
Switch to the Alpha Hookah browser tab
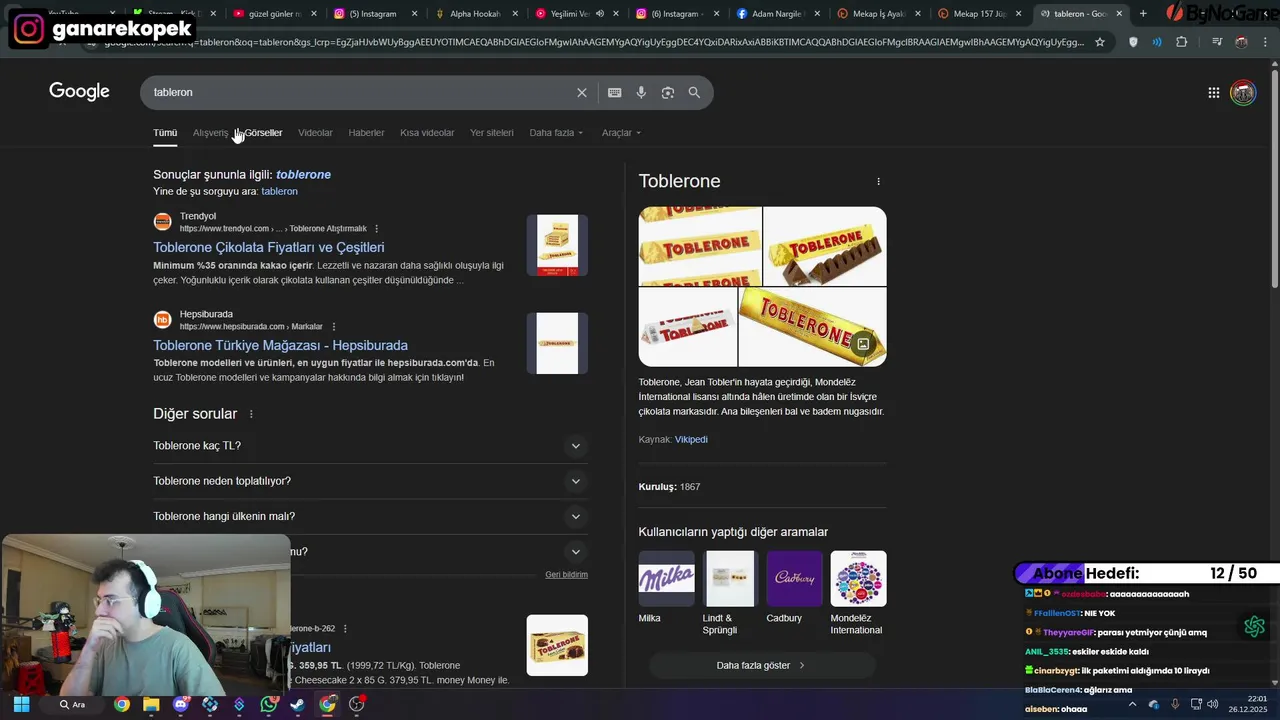pos(476,14)
